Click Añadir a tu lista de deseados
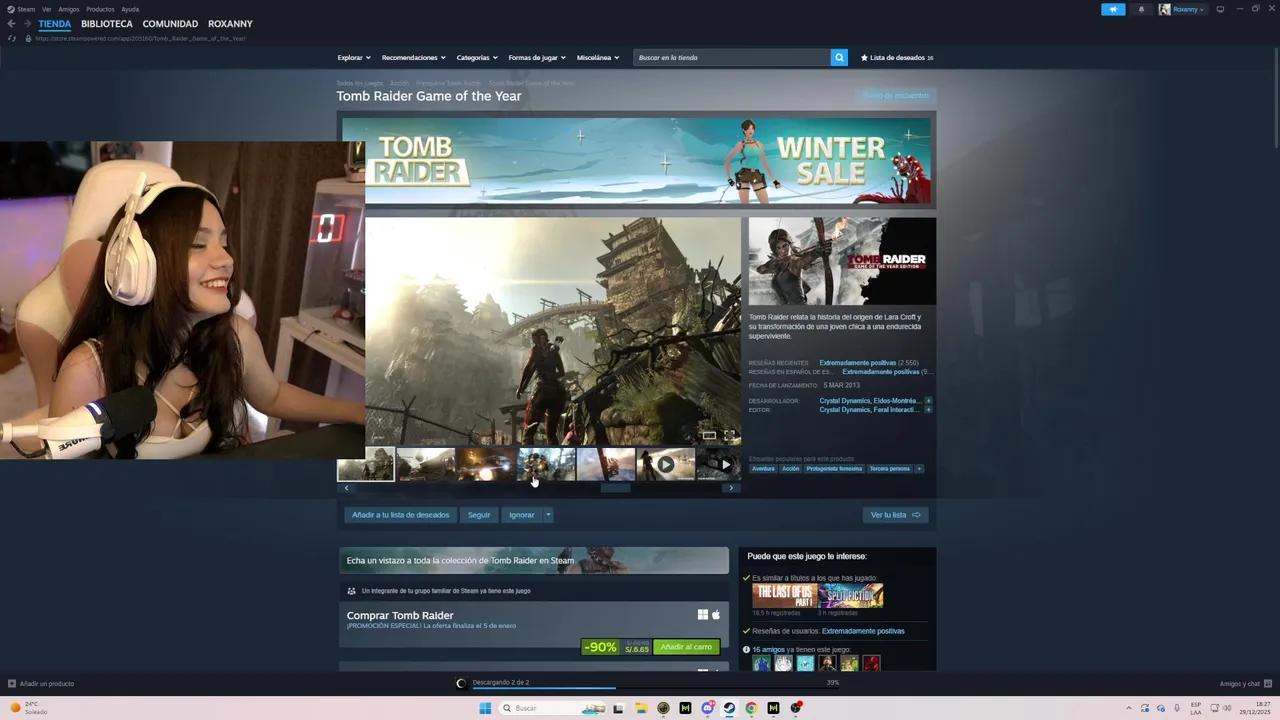Image resolution: width=1280 pixels, height=720 pixels. 400,515
